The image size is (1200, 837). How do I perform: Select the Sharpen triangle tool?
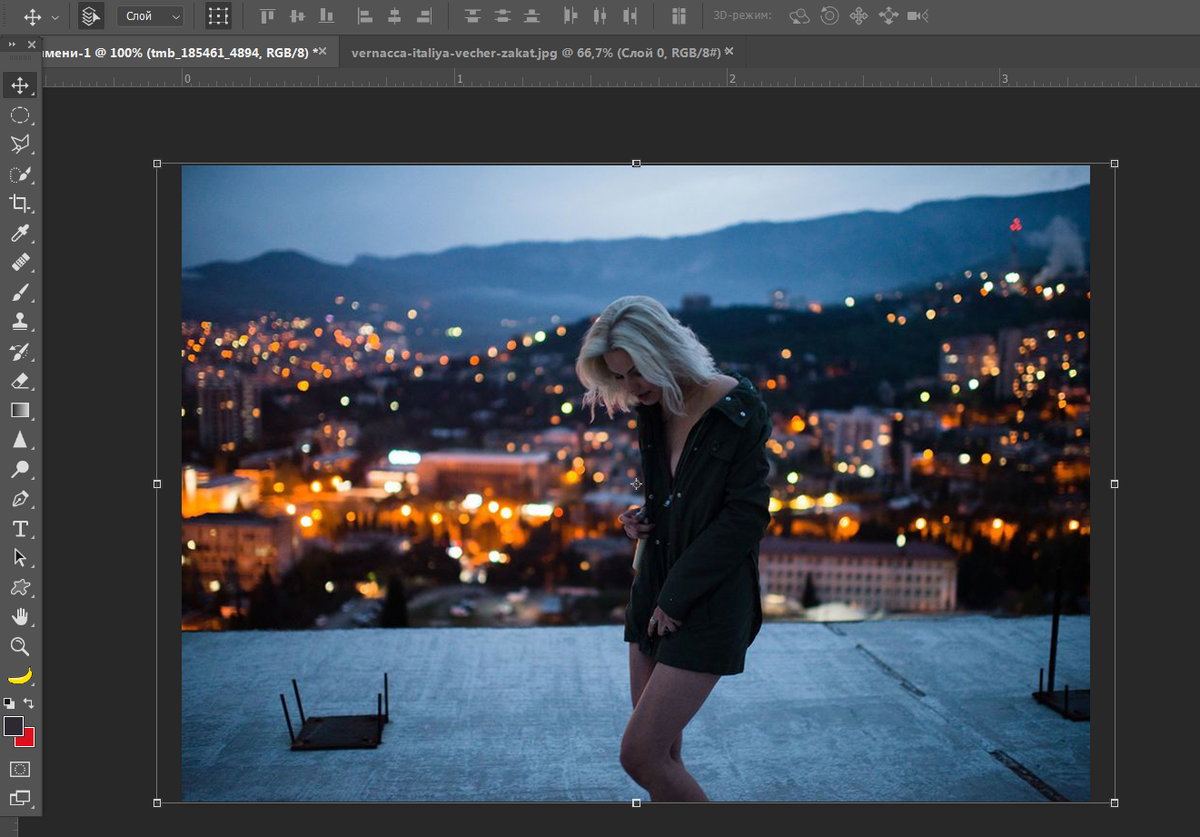tap(20, 439)
